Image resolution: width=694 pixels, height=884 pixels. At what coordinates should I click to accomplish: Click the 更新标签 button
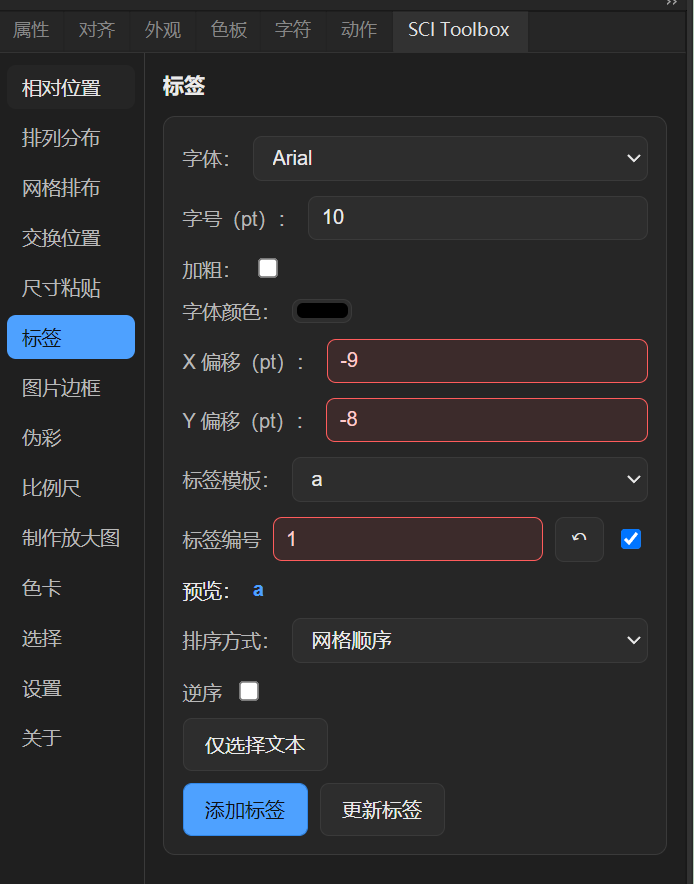[x=382, y=810]
